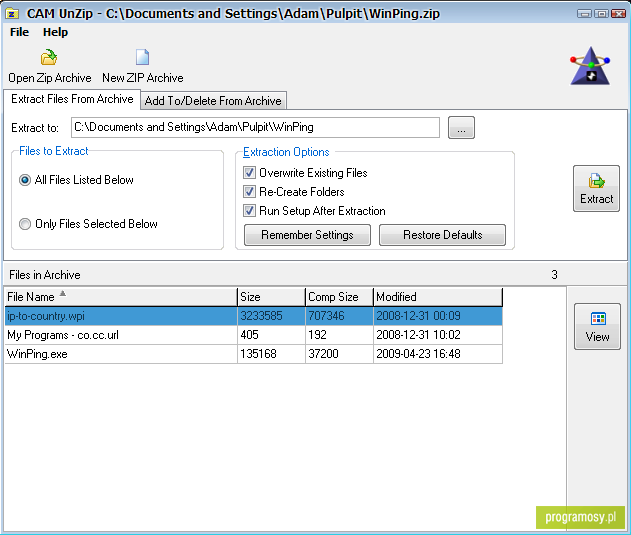
Task: Select All Files Listed Below option
Action: (x=76, y=180)
